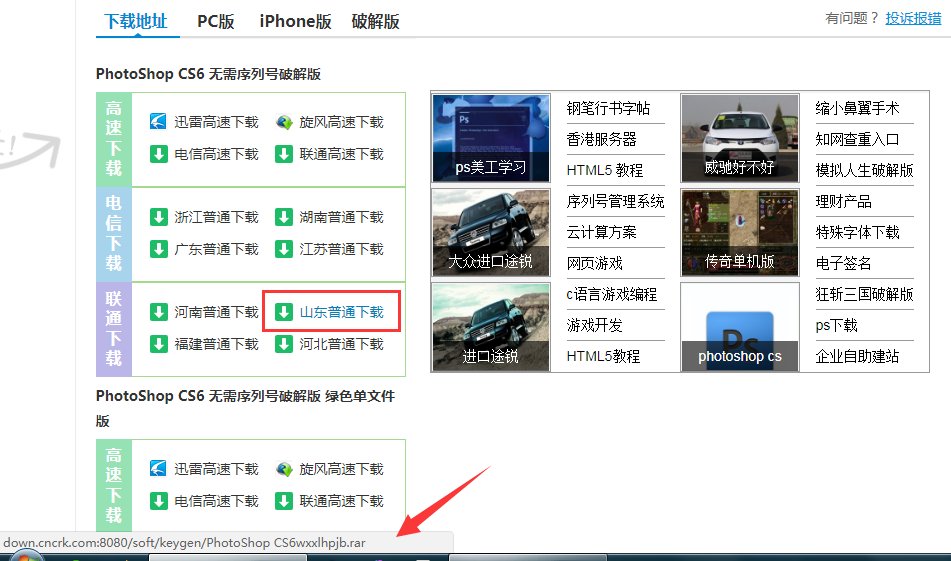Click the green download icon for 河北普通下载
The width and height of the screenshot is (951, 561).
(x=283, y=344)
